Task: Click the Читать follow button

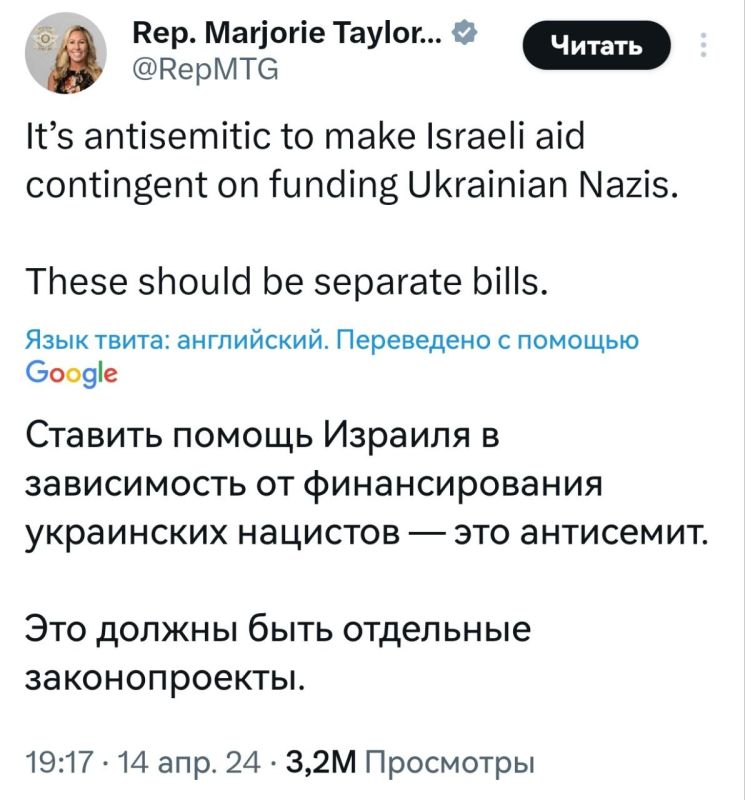Action: pyautogui.click(x=596, y=45)
